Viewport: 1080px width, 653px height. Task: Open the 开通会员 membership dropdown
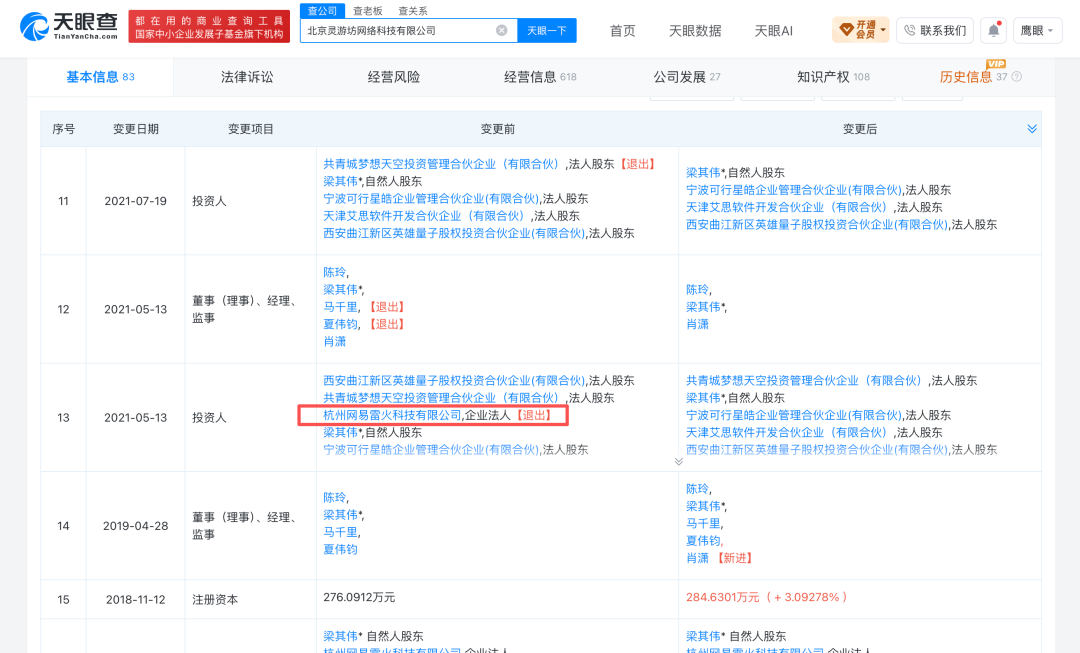coord(861,30)
